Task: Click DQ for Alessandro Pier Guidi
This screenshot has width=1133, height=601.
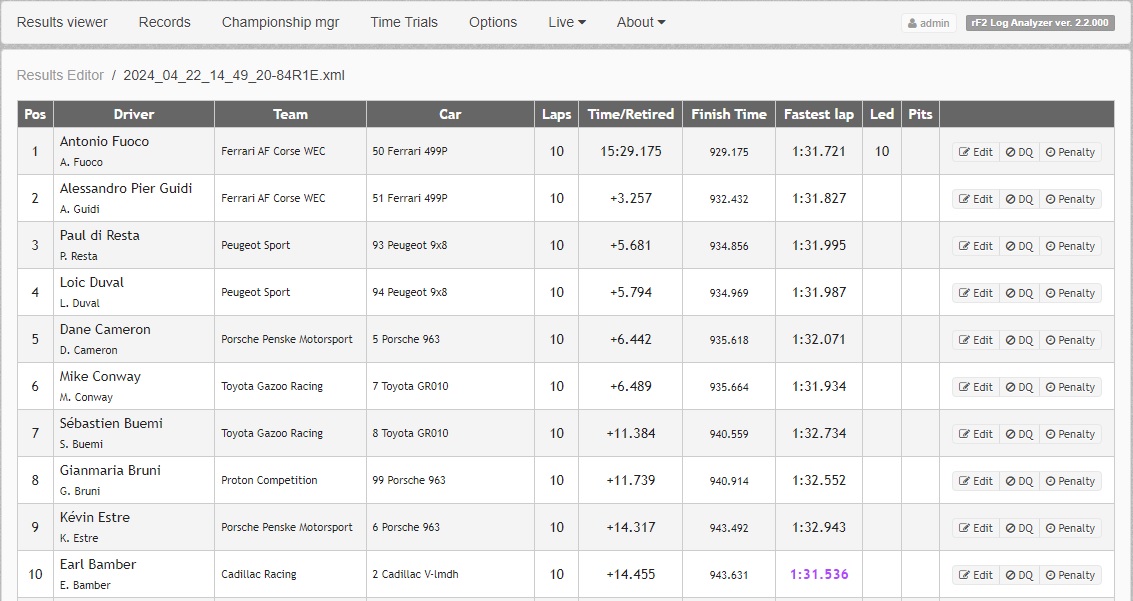Action: pos(1019,199)
